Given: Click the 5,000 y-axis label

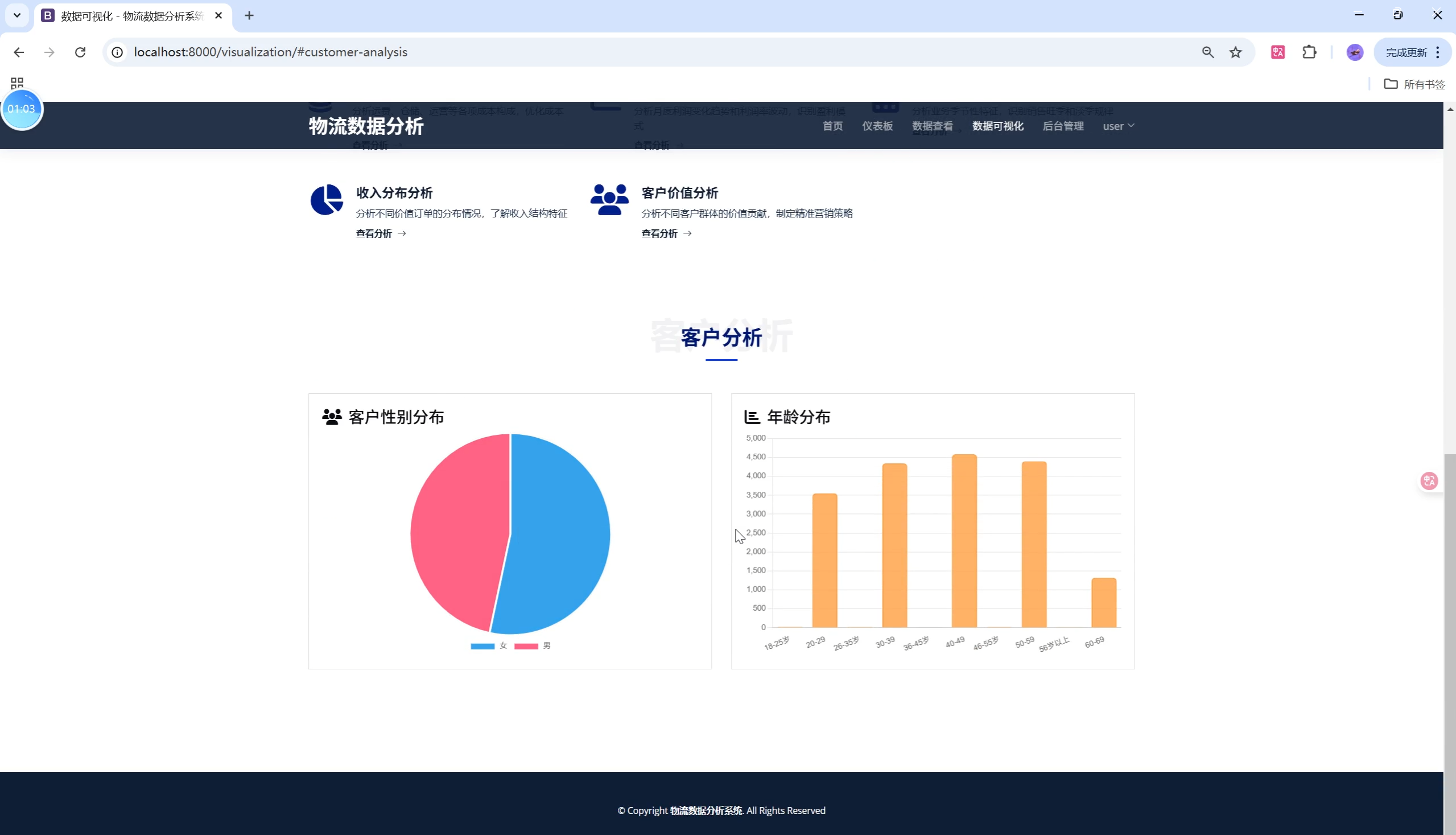Looking at the screenshot, I should 756,438.
